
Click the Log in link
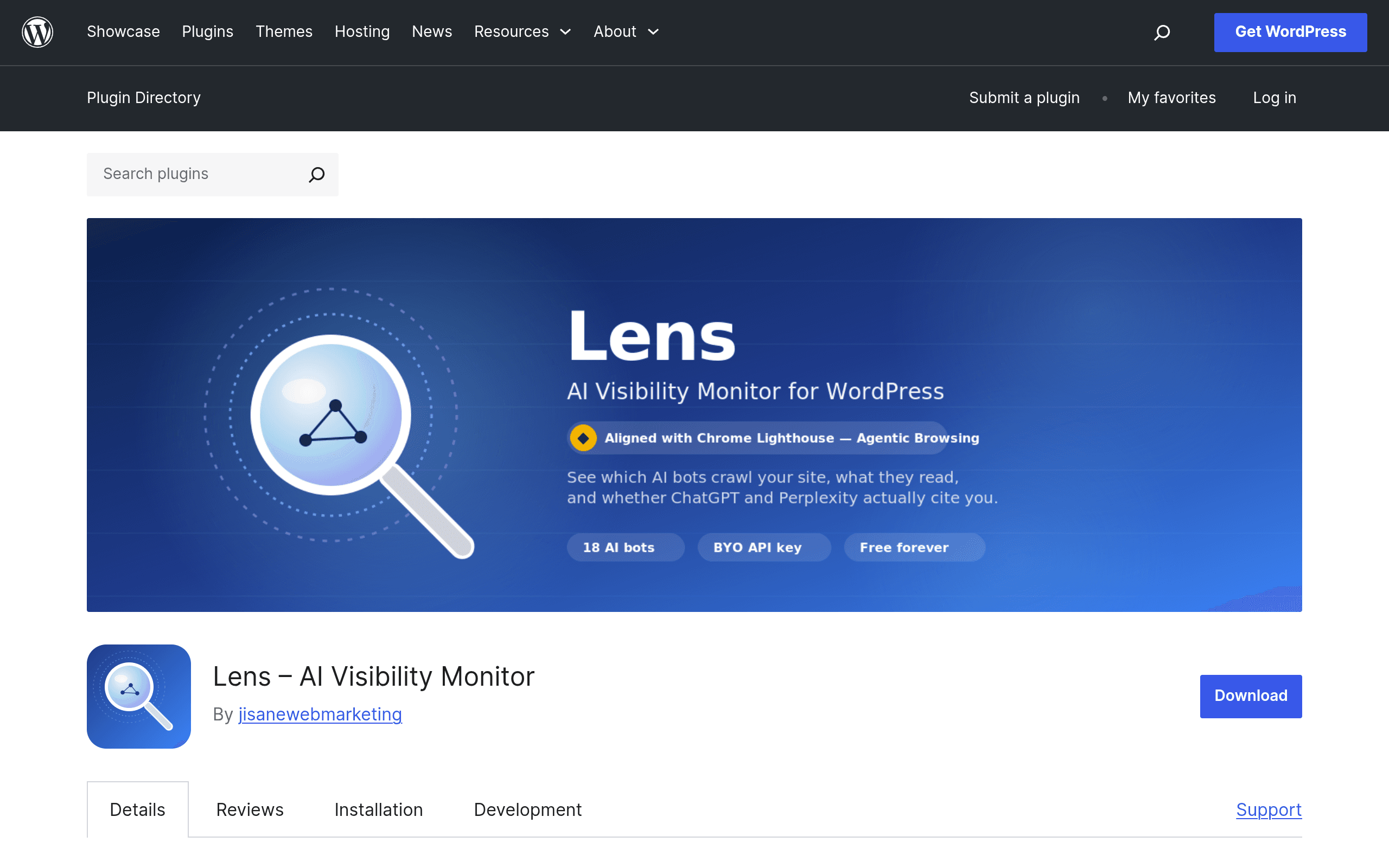point(1275,98)
